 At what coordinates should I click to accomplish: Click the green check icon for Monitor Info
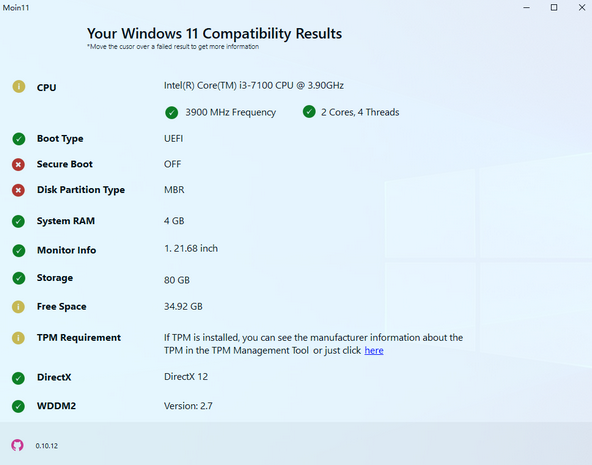[18, 251]
